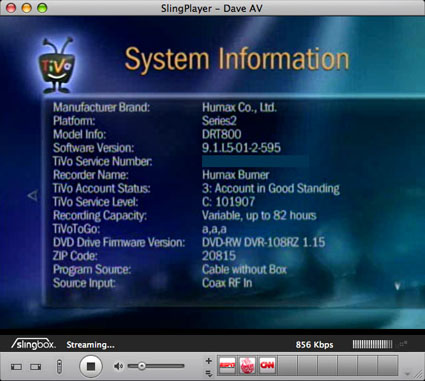Click the slingbox logo in status bar
Image resolution: width=425 pixels, height=381 pixels.
point(33,344)
